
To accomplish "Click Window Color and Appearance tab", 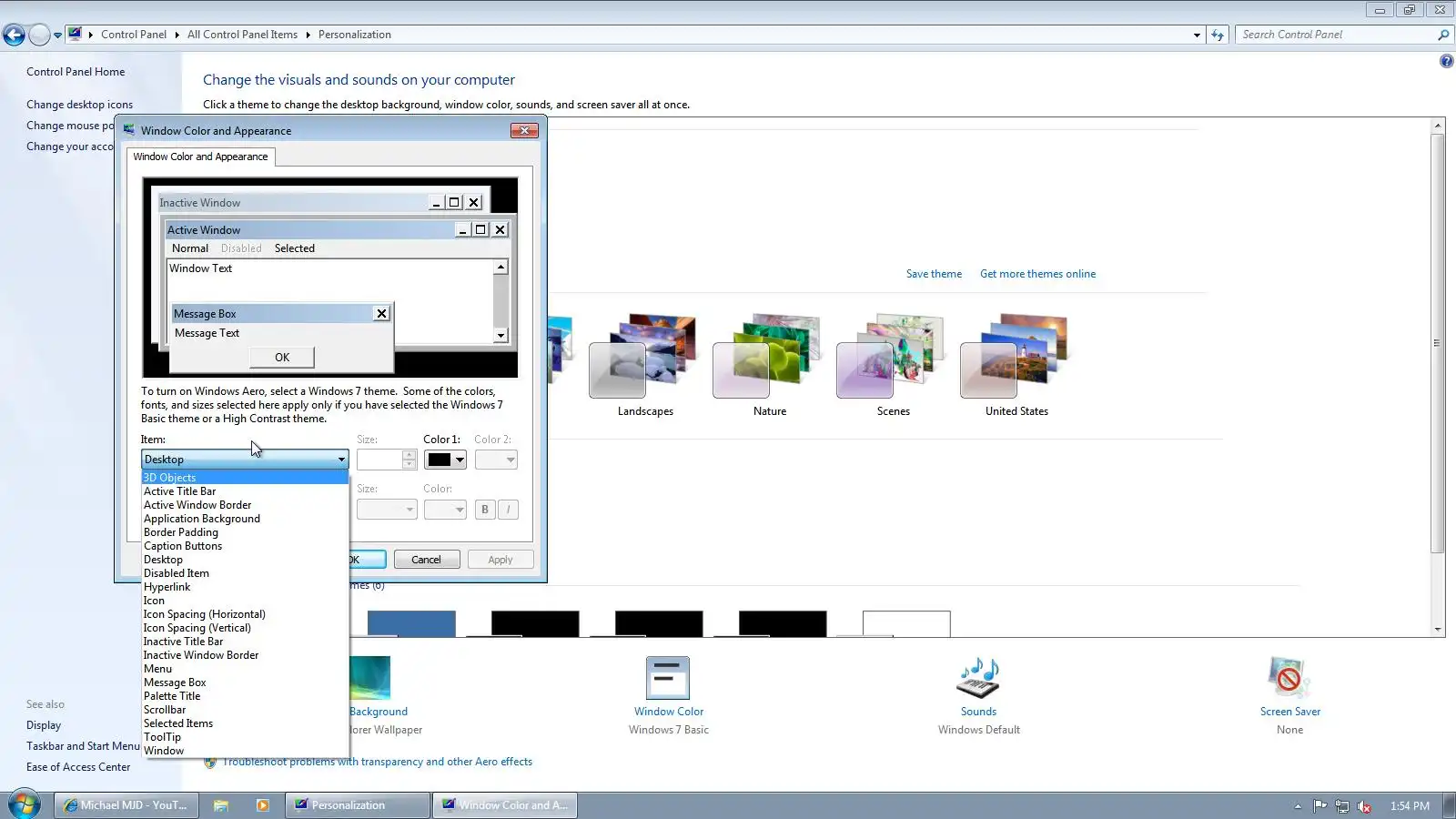I will point(200,157).
